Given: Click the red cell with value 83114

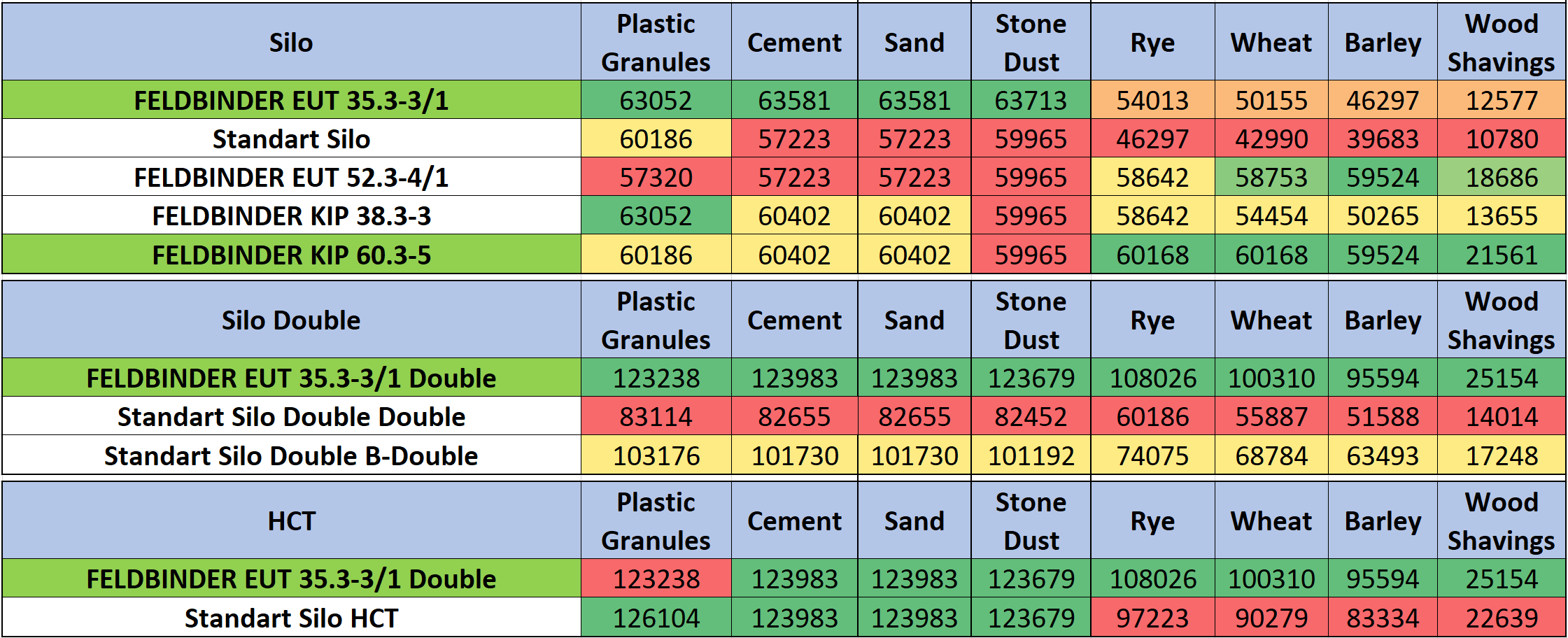Looking at the screenshot, I should point(656,417).
